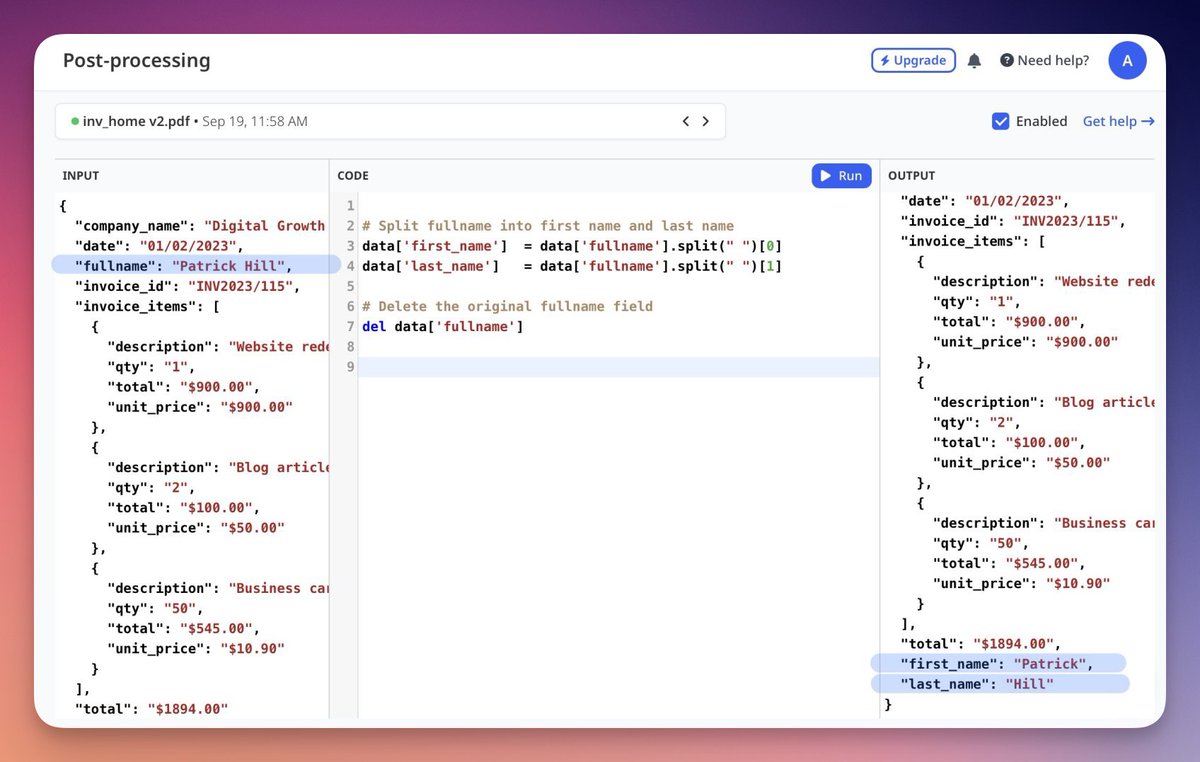Click the "qty": "50" line in the input
This screenshot has width=1200, height=762.
click(155, 608)
